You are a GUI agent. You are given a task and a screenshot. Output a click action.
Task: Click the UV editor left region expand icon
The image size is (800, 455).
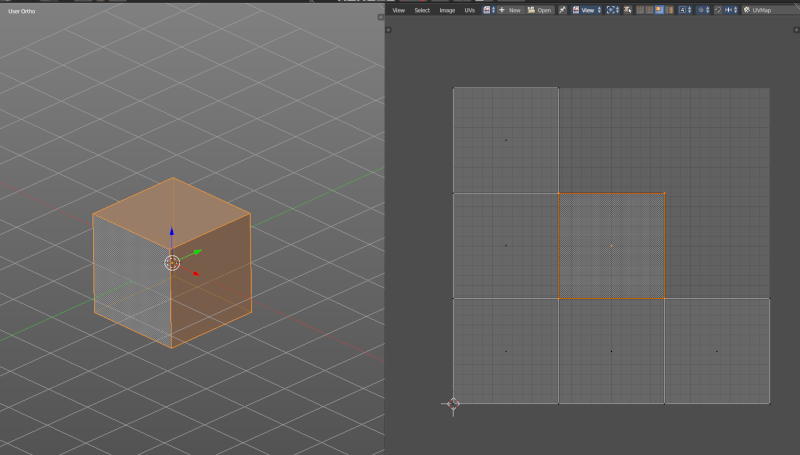(x=389, y=30)
